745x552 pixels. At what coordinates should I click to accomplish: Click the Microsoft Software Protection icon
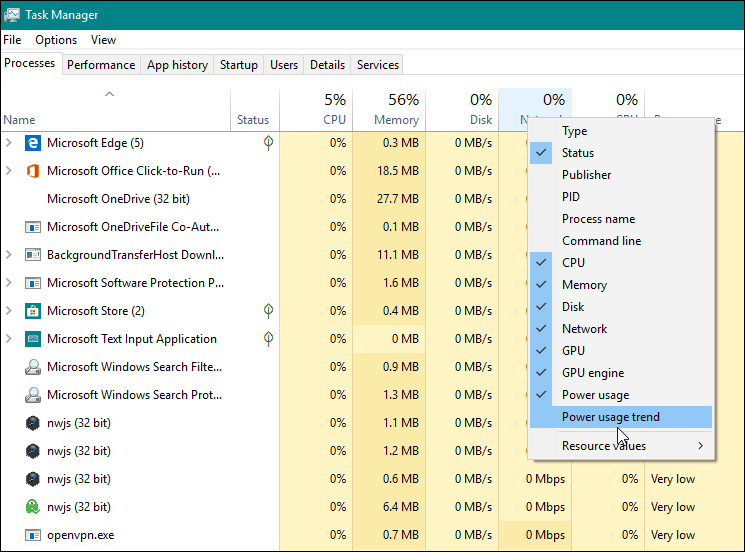point(33,283)
